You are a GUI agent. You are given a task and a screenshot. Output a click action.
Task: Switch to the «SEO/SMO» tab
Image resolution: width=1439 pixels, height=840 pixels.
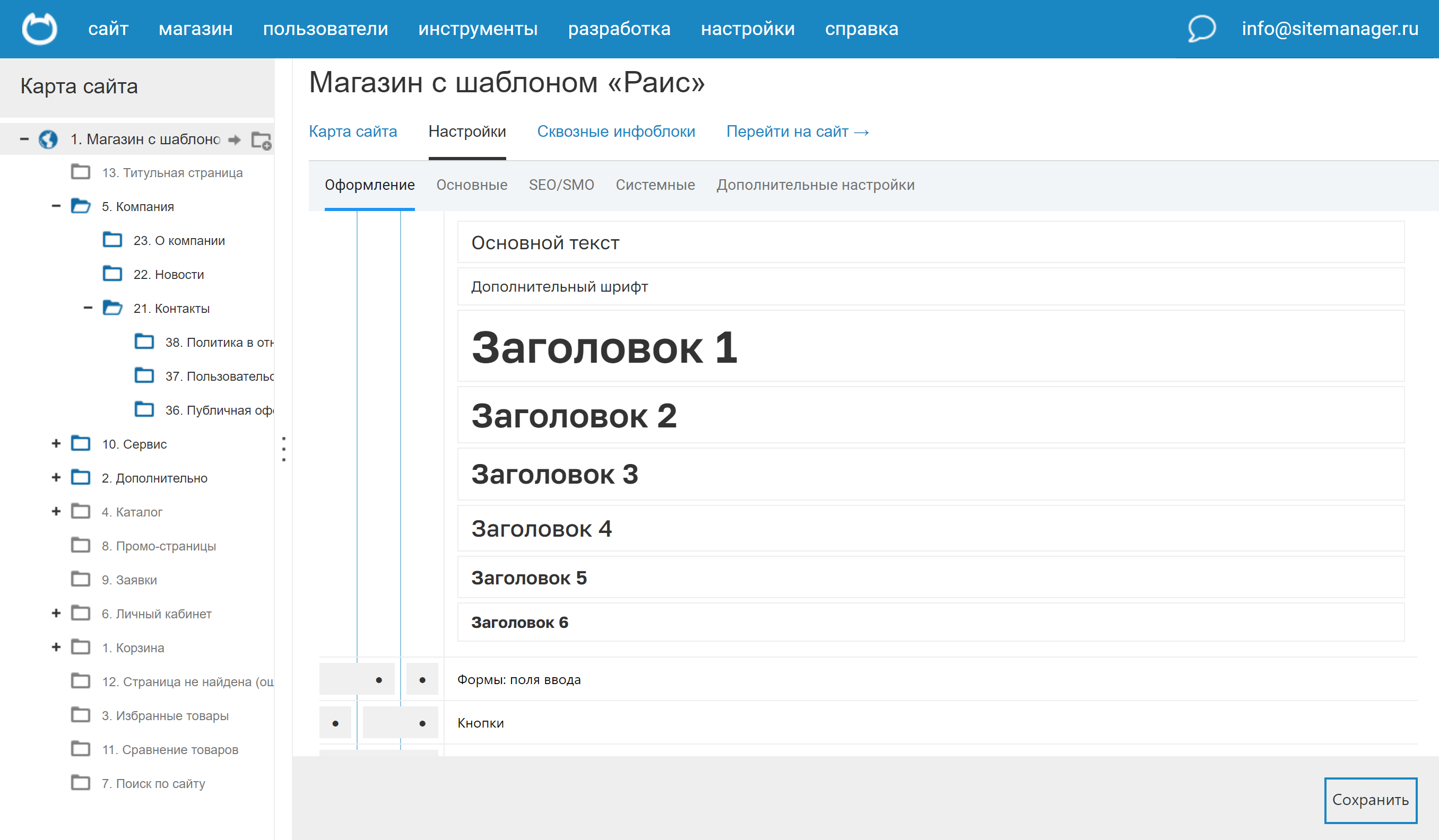click(x=562, y=185)
